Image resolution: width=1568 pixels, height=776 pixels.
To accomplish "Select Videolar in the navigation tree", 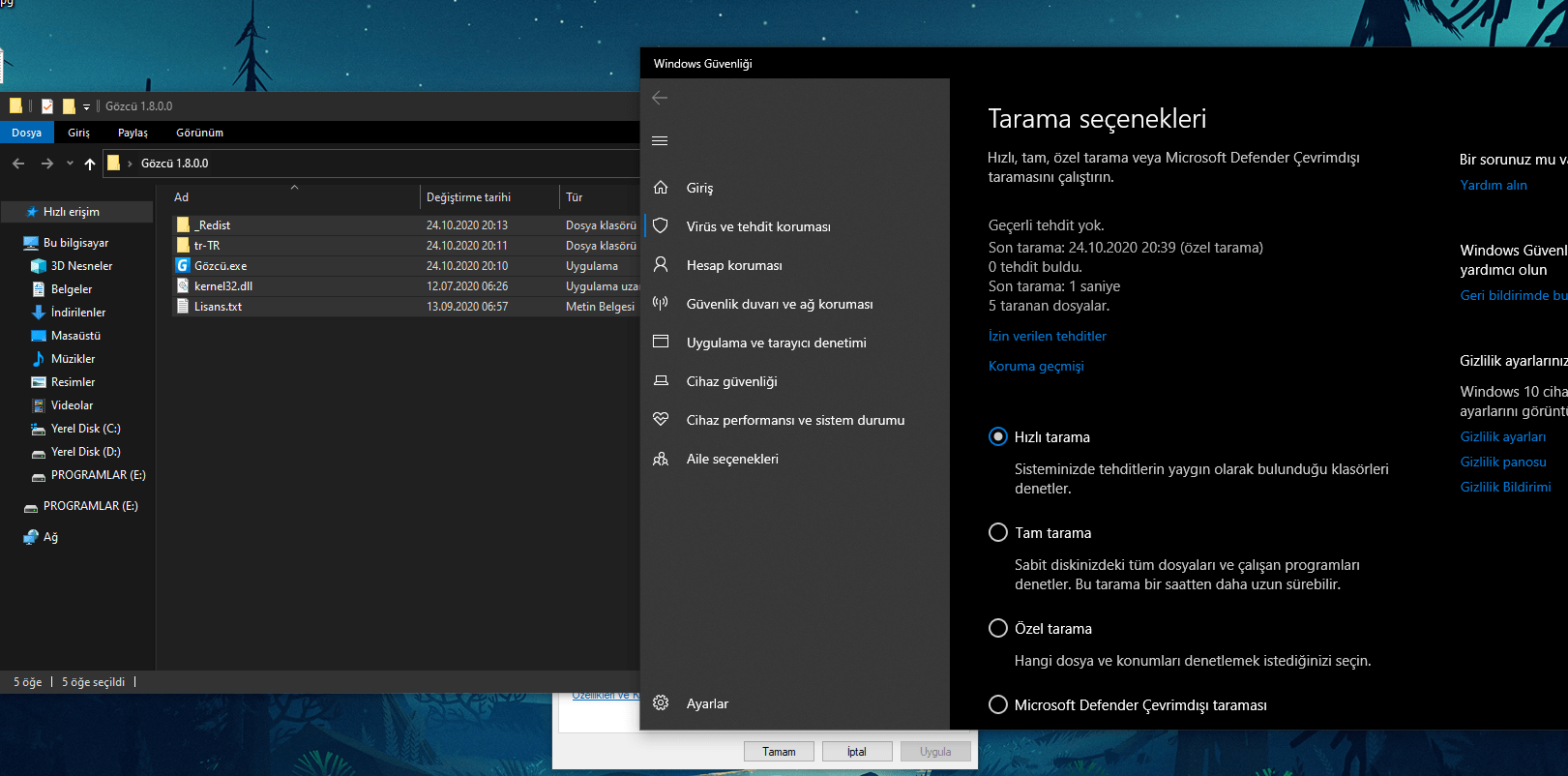I will click(x=72, y=405).
